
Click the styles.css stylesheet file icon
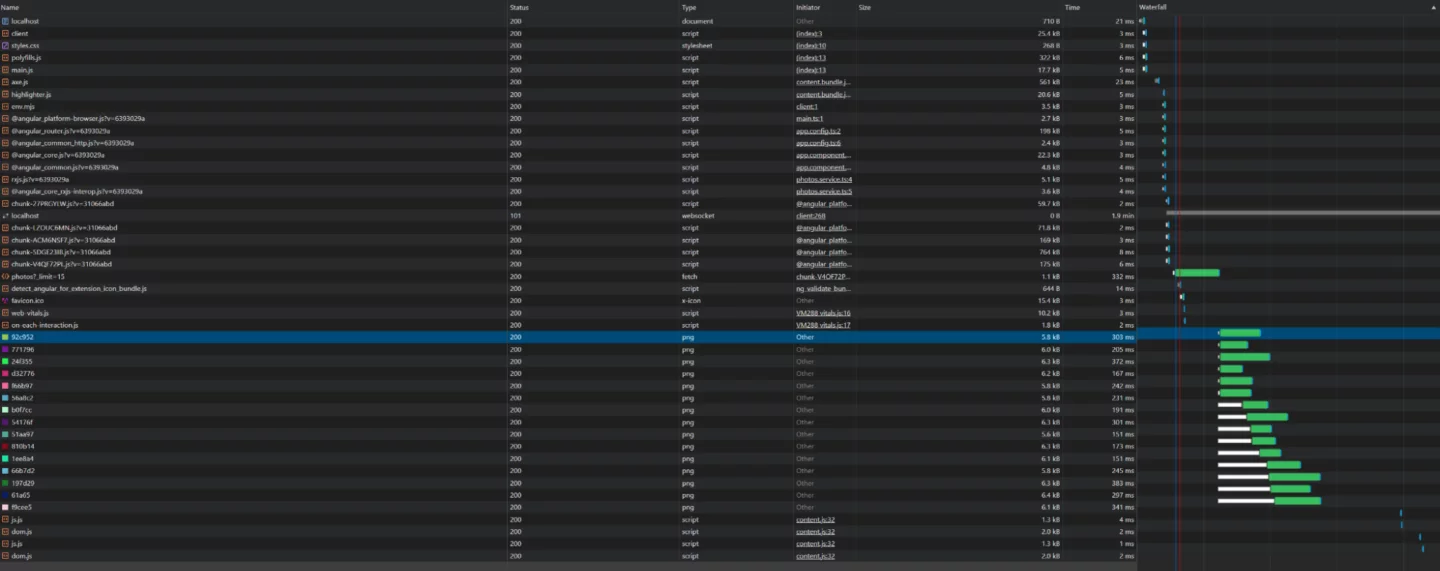pos(5,45)
